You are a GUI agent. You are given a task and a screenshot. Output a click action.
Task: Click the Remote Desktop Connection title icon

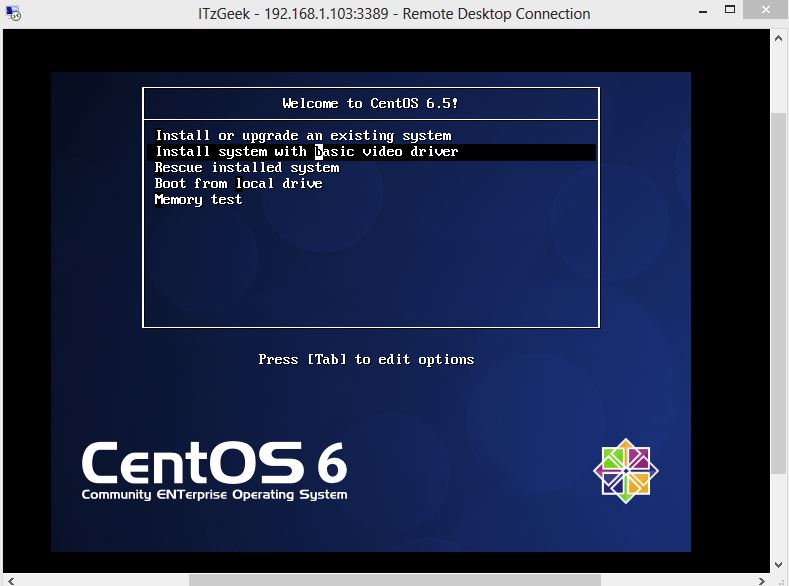[x=13, y=13]
